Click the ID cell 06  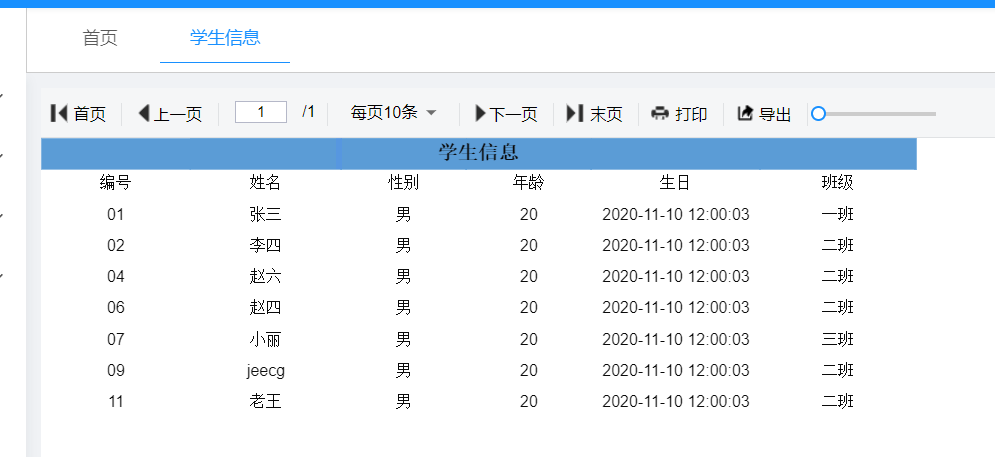pos(115,307)
